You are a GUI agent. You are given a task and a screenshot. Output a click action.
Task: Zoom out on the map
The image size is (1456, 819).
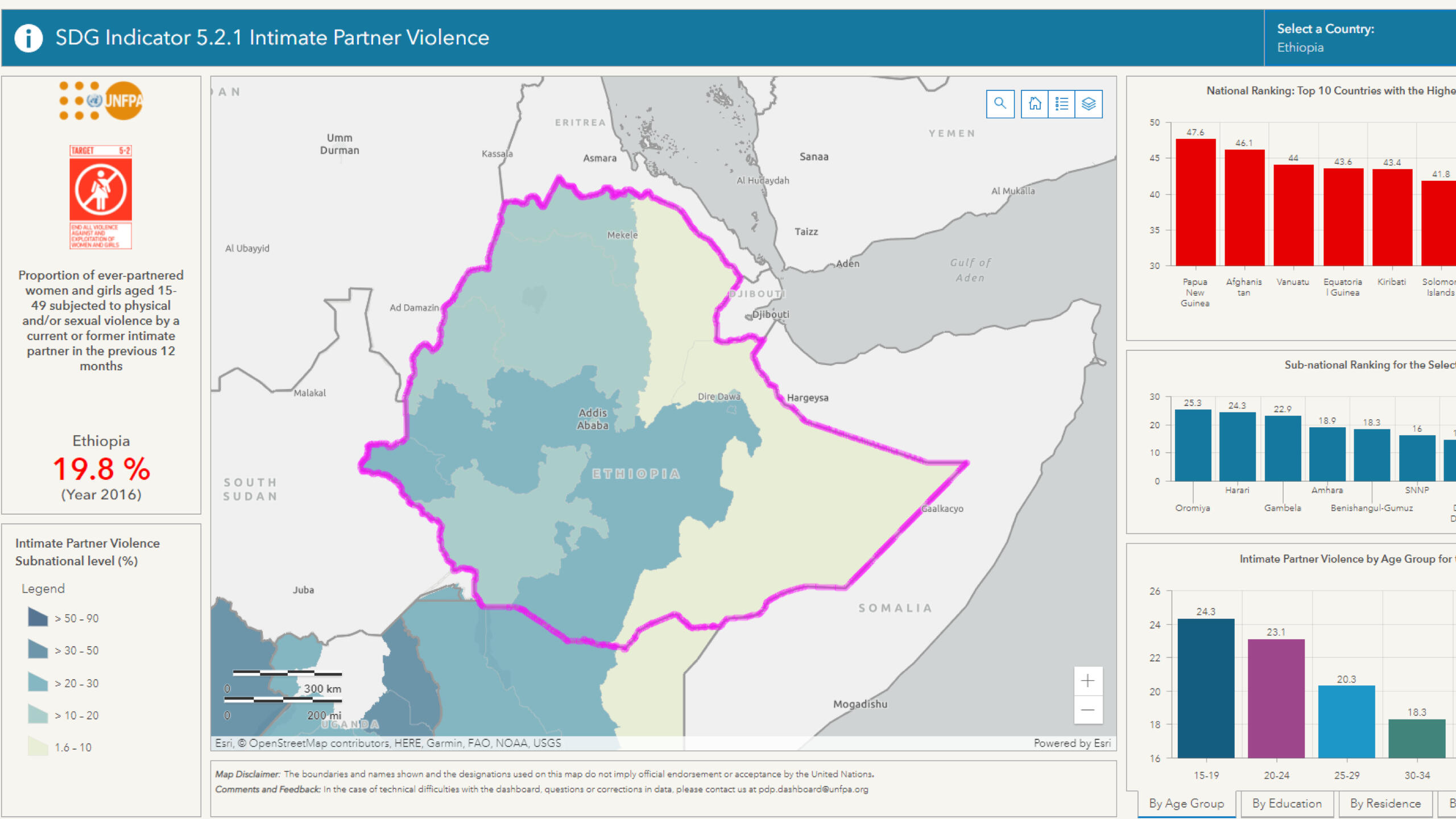click(x=1088, y=710)
